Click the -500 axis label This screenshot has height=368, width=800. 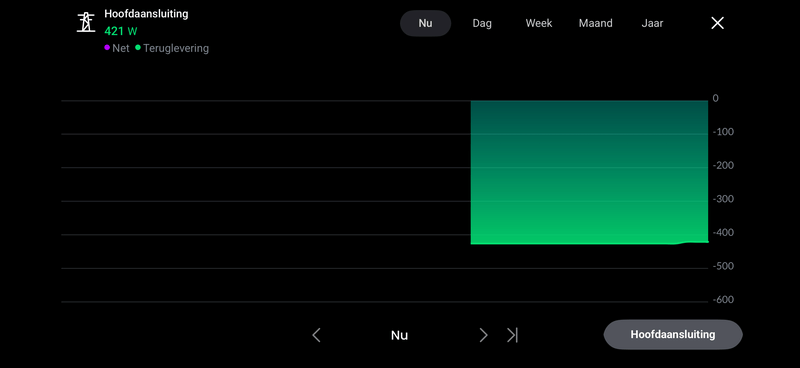[723, 266]
